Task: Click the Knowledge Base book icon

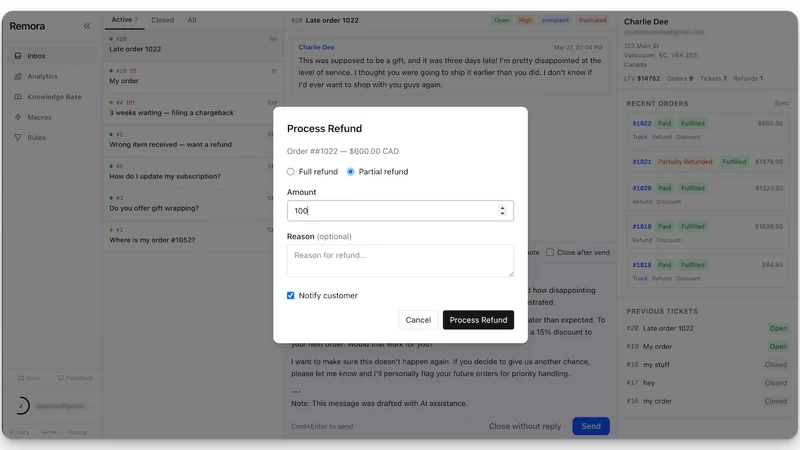Action: 18,96
